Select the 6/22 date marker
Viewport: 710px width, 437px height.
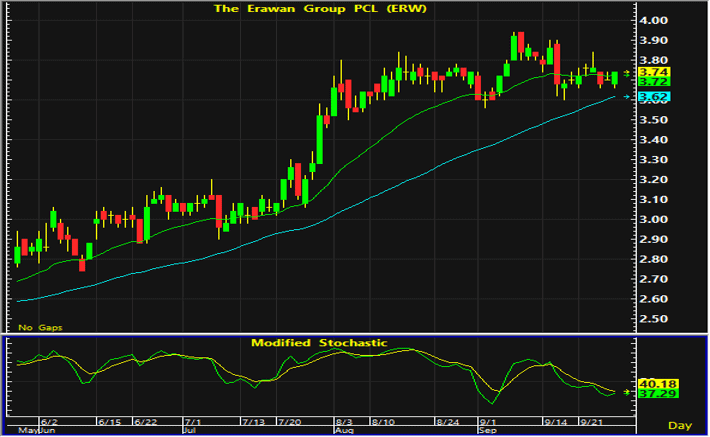click(x=146, y=422)
